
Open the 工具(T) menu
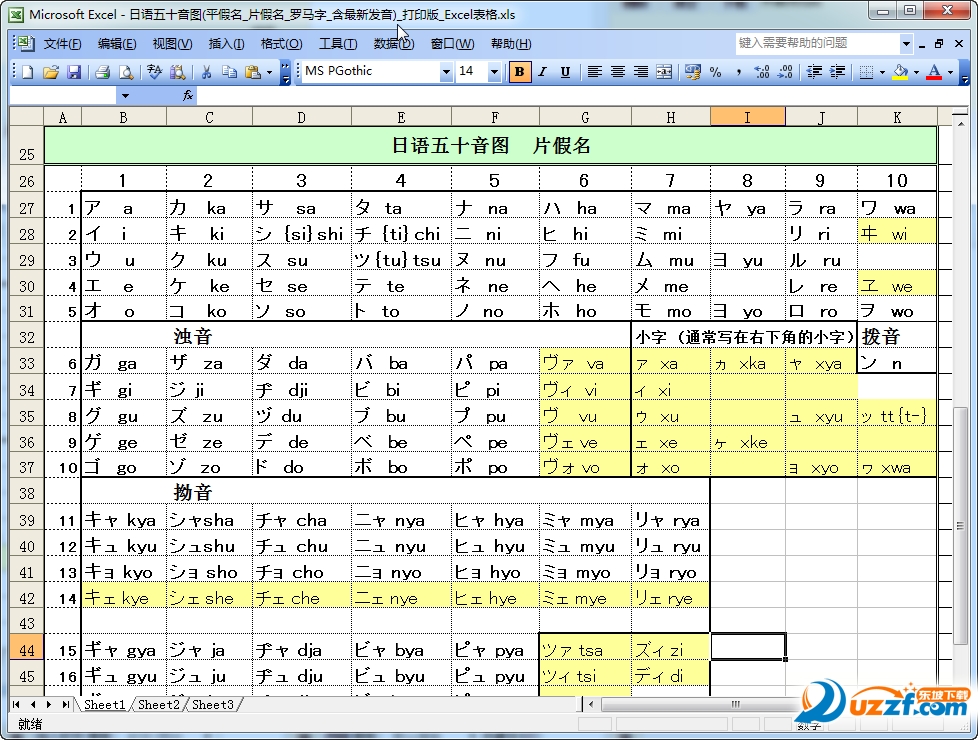pos(338,44)
